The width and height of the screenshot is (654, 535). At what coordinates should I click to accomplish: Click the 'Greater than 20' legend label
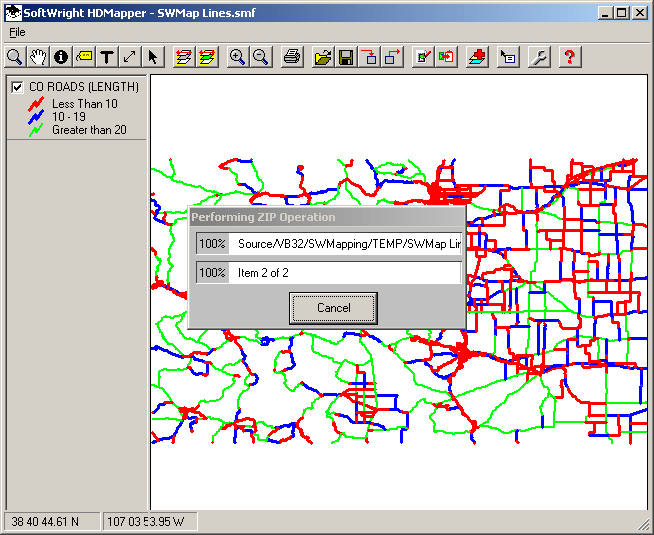89,130
